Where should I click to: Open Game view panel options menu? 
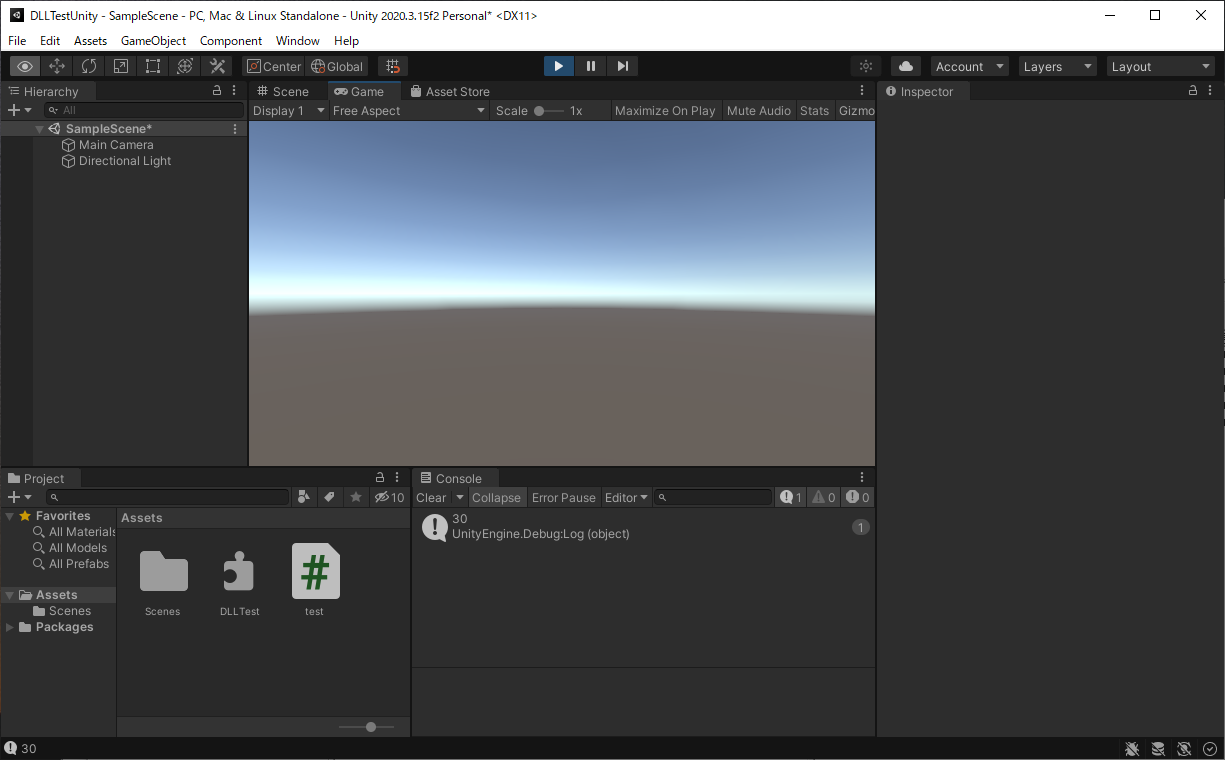tap(863, 90)
